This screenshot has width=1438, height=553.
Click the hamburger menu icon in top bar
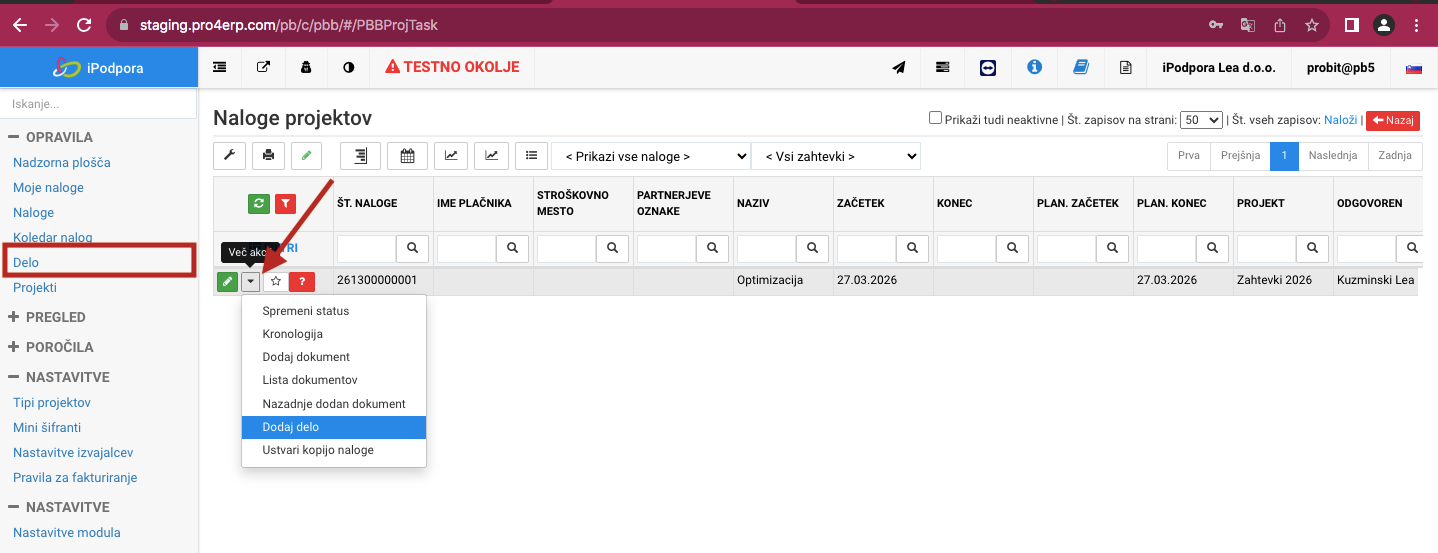coord(220,67)
